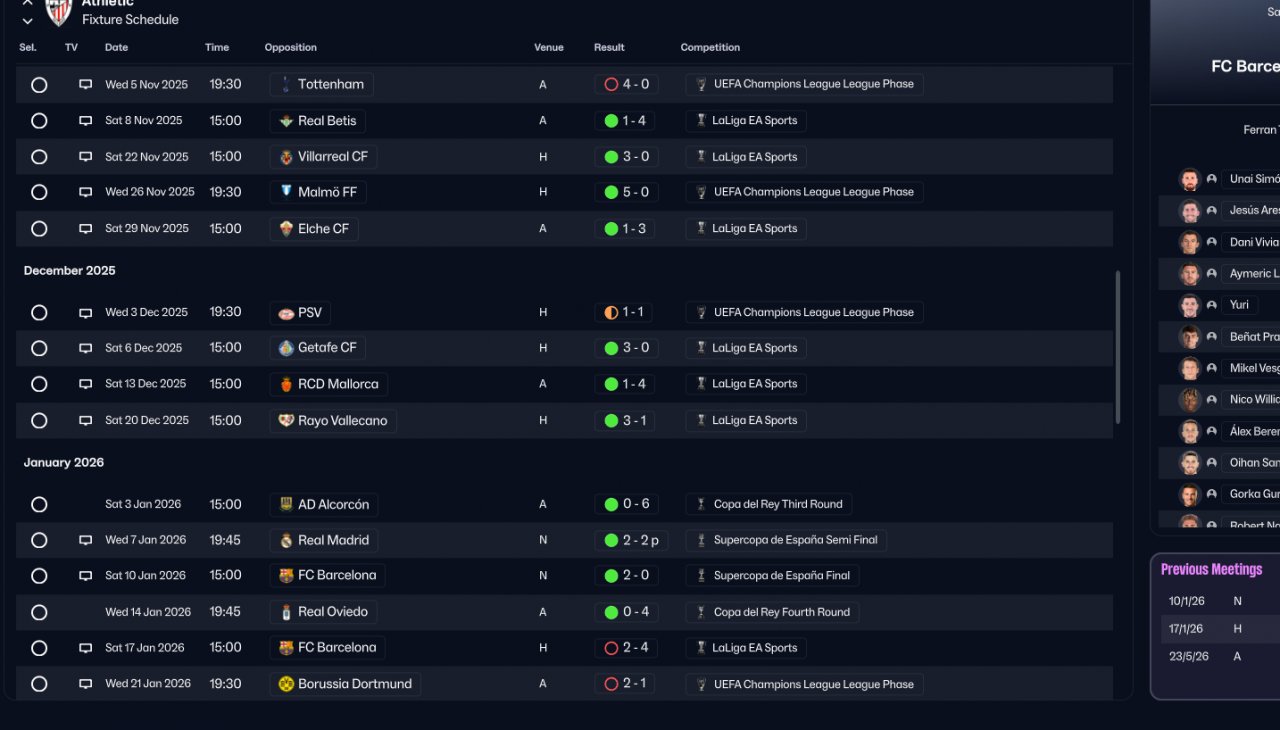Select the Getafe CF fixture radio button

[39, 349]
